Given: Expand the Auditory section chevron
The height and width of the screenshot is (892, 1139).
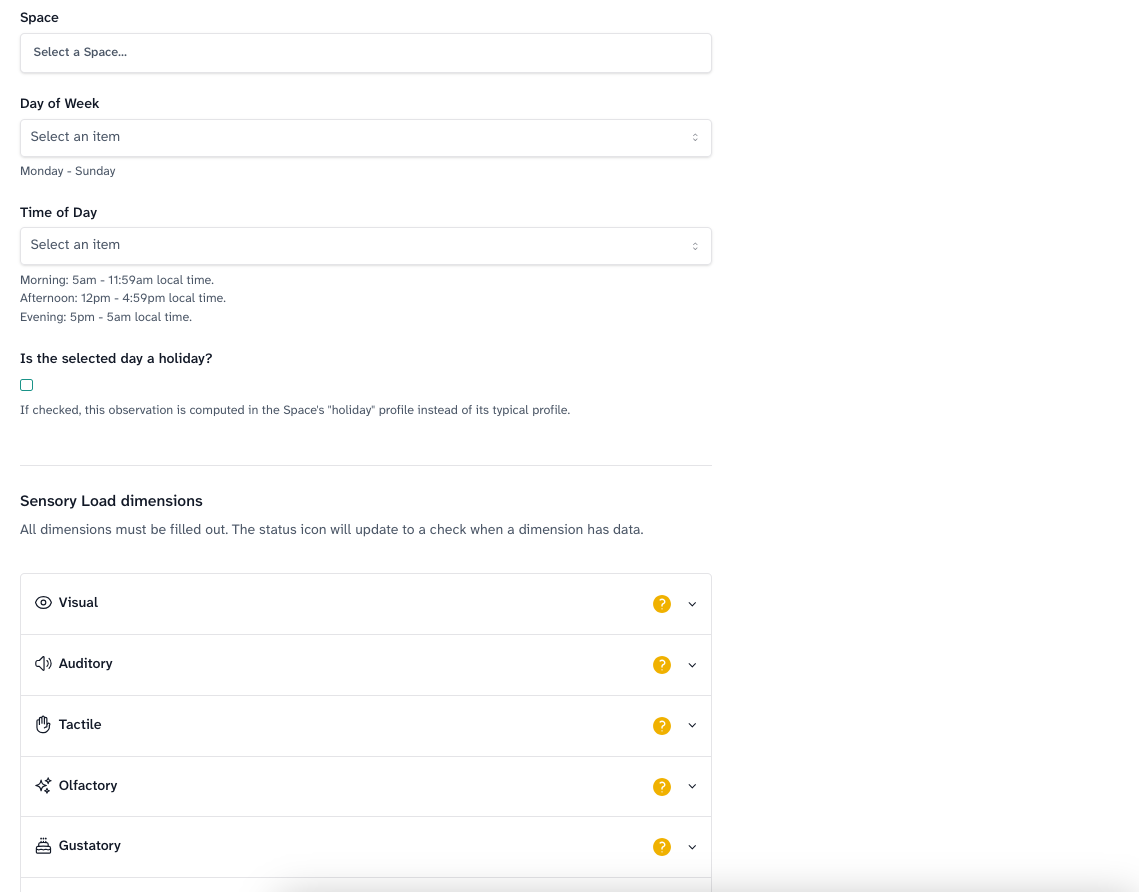Looking at the screenshot, I should [x=692, y=665].
